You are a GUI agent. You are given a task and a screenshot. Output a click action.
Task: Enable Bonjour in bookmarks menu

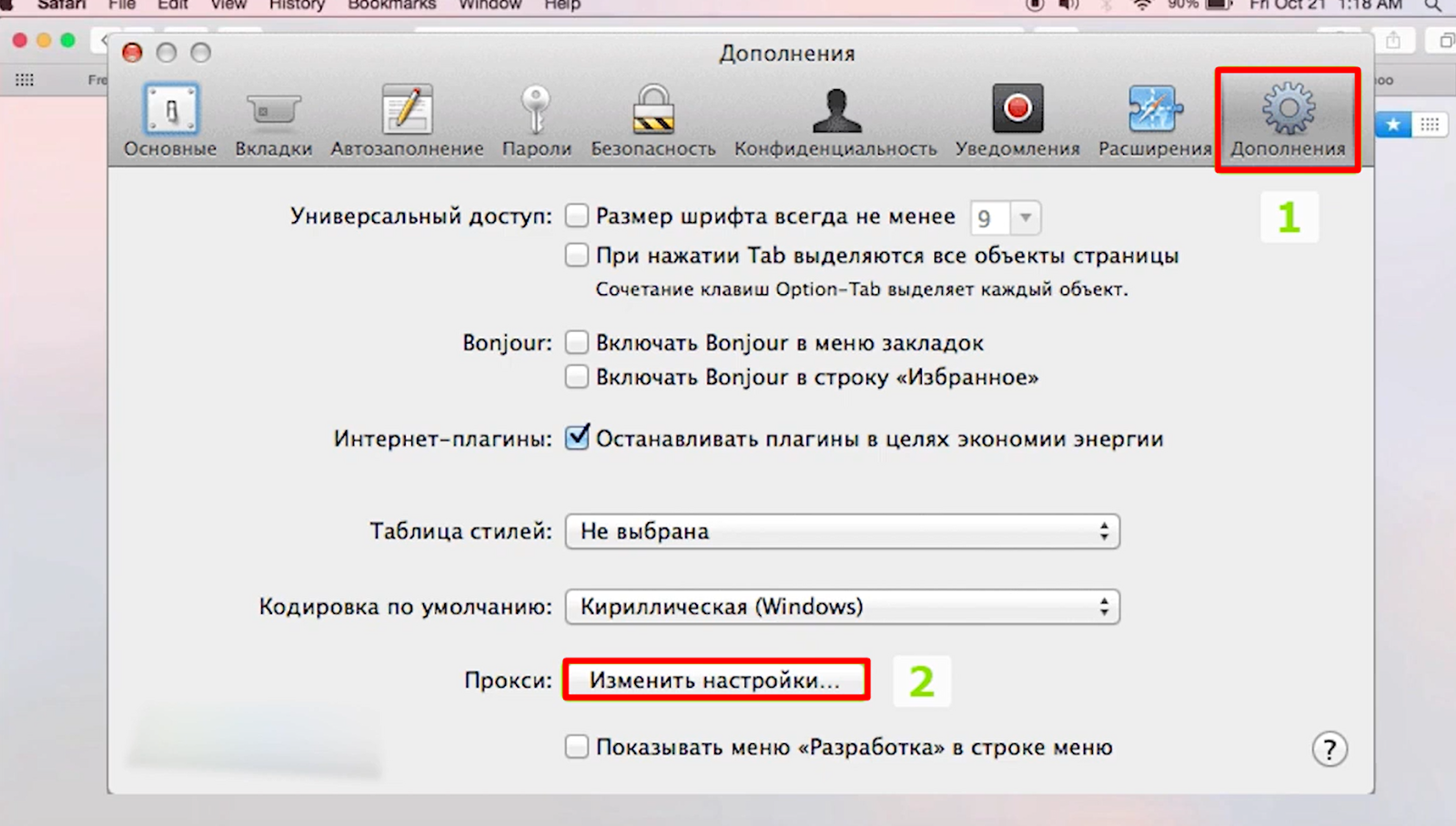point(577,342)
